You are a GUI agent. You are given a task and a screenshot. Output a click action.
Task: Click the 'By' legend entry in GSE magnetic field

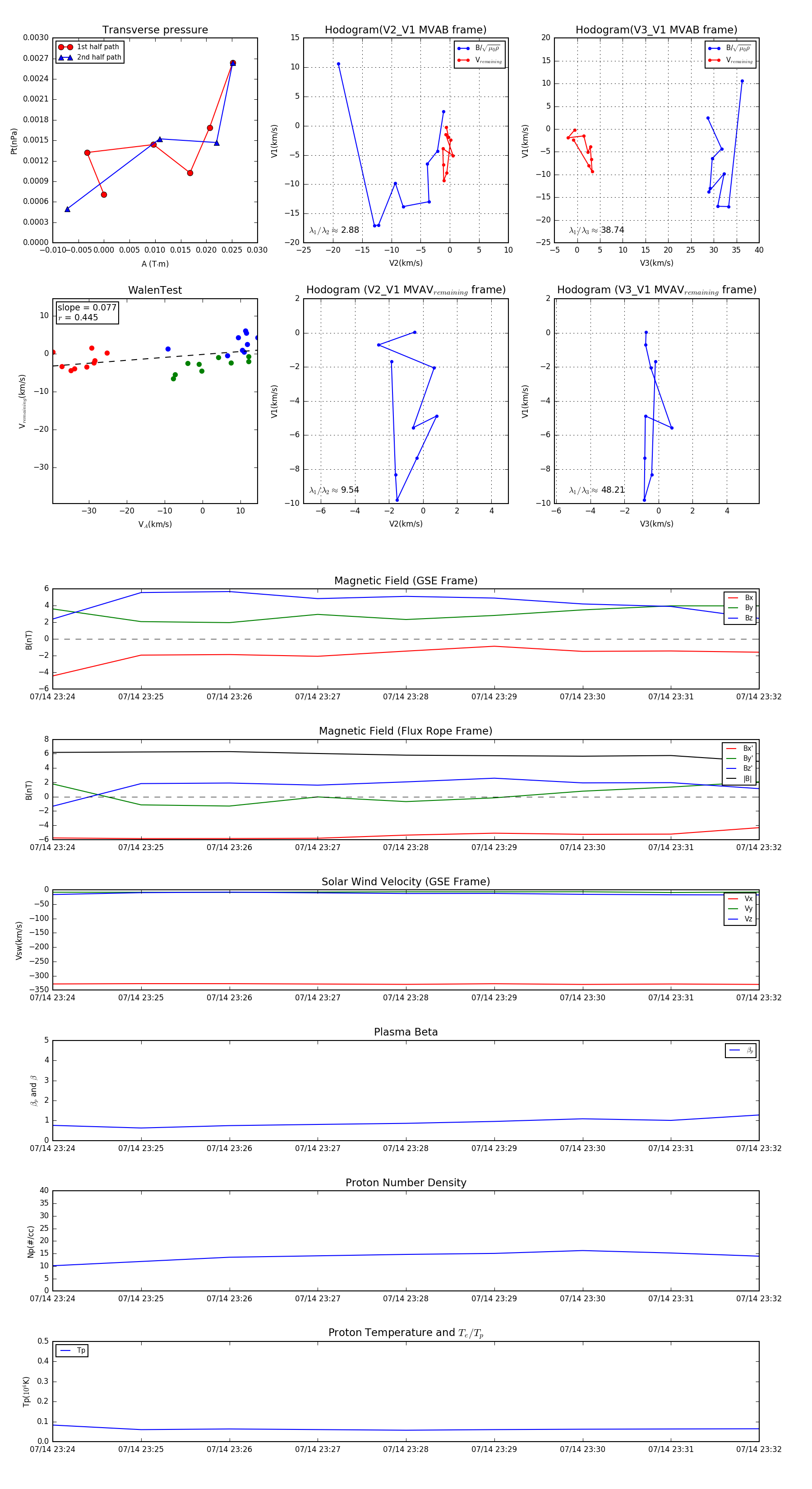[740, 607]
